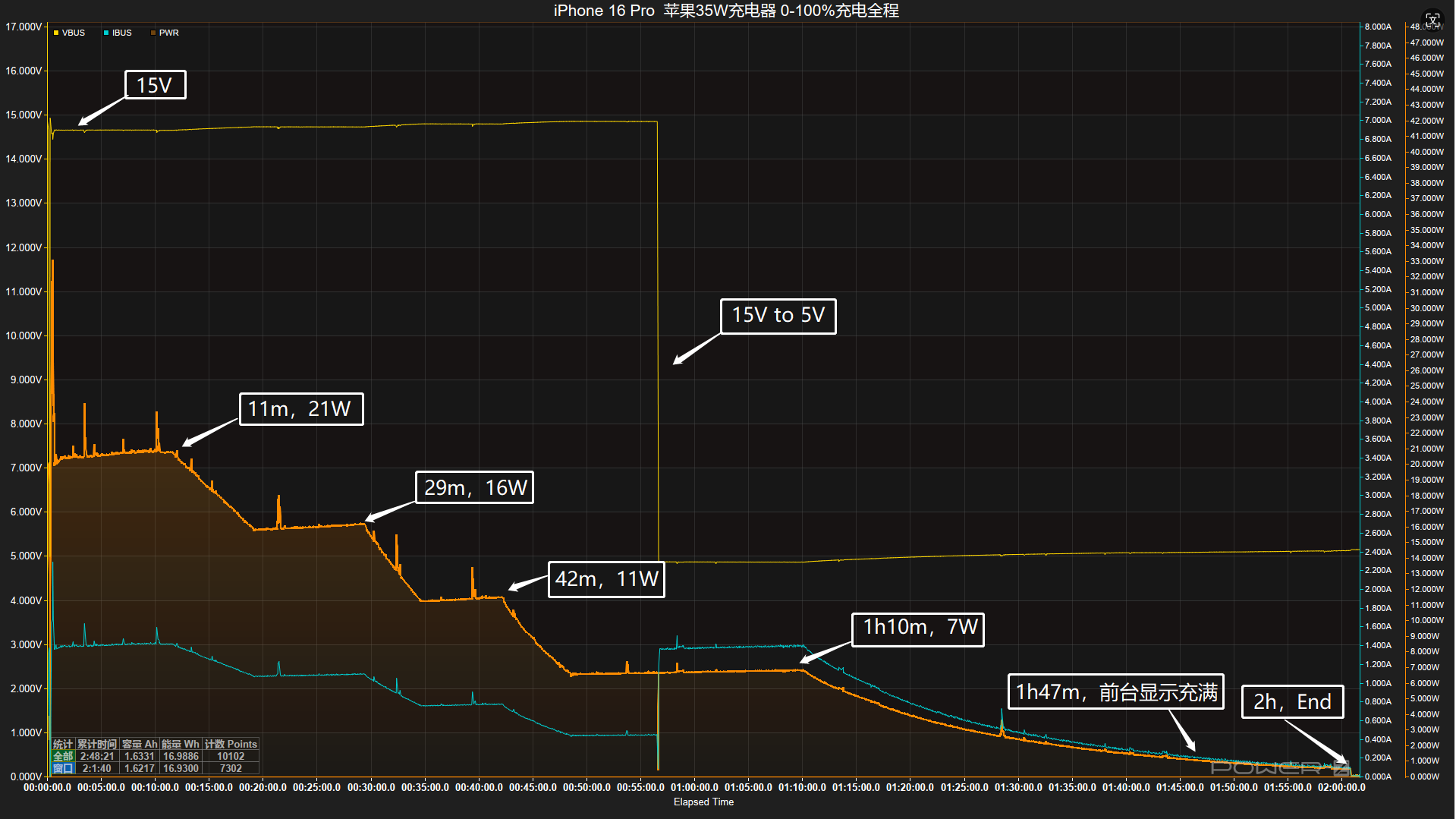1456x819 pixels.
Task: Click the 20.000W power axis tick
Action: pyautogui.click(x=1426, y=464)
